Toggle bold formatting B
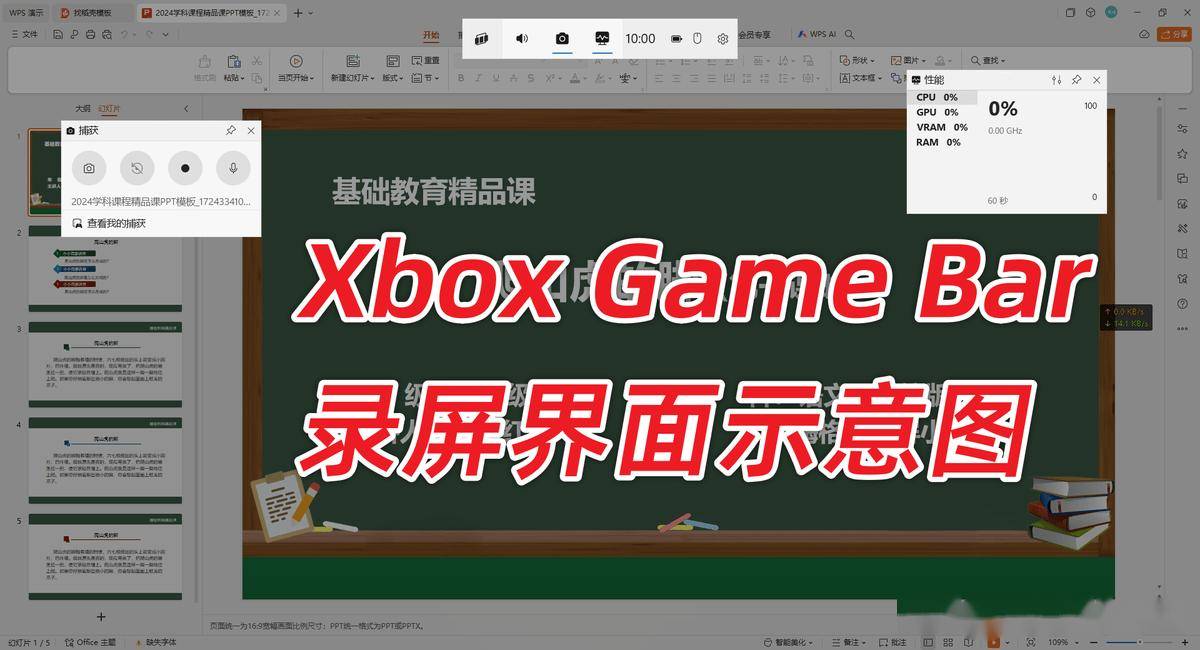 pyautogui.click(x=461, y=78)
